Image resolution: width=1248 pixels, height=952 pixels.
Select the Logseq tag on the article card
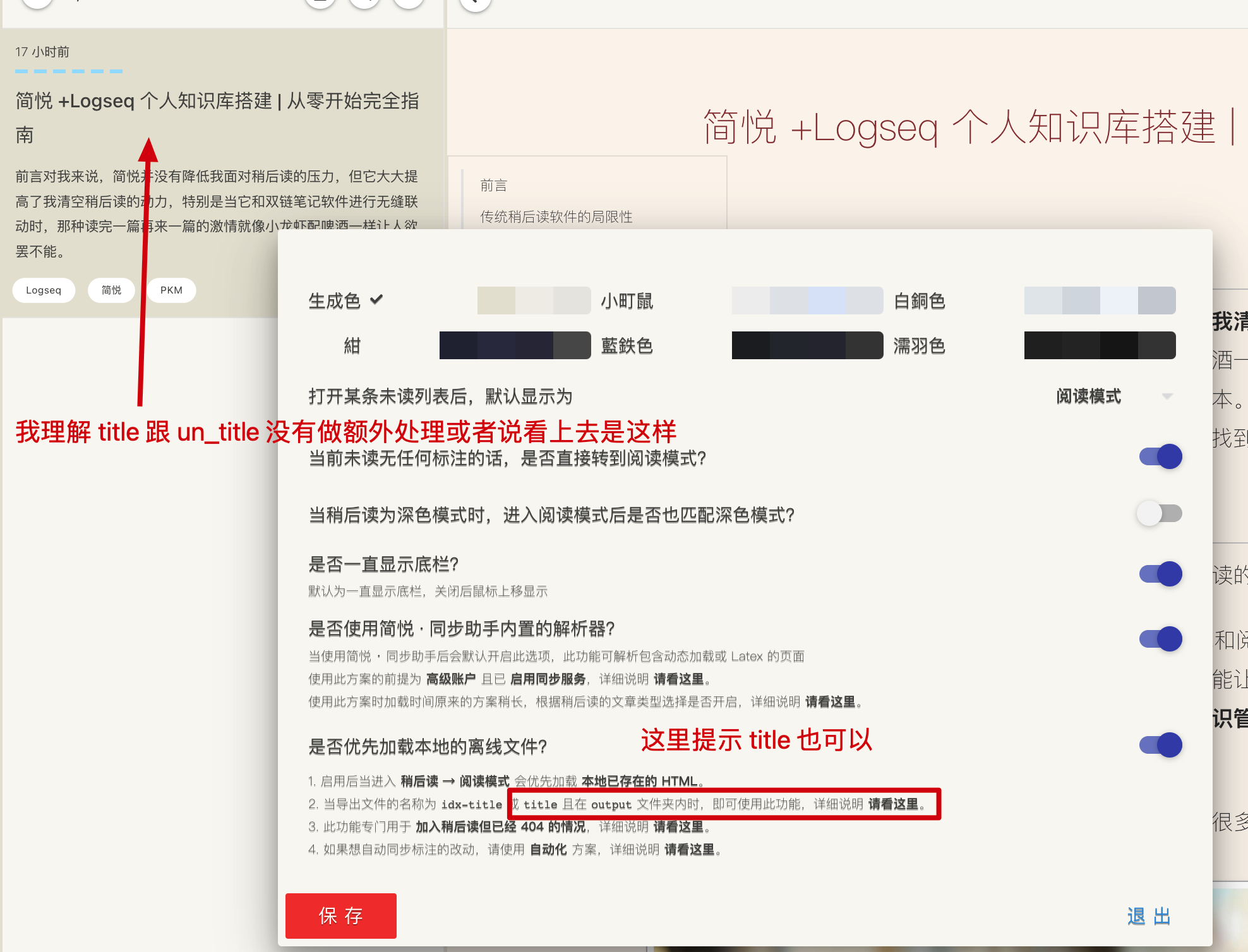(x=43, y=290)
